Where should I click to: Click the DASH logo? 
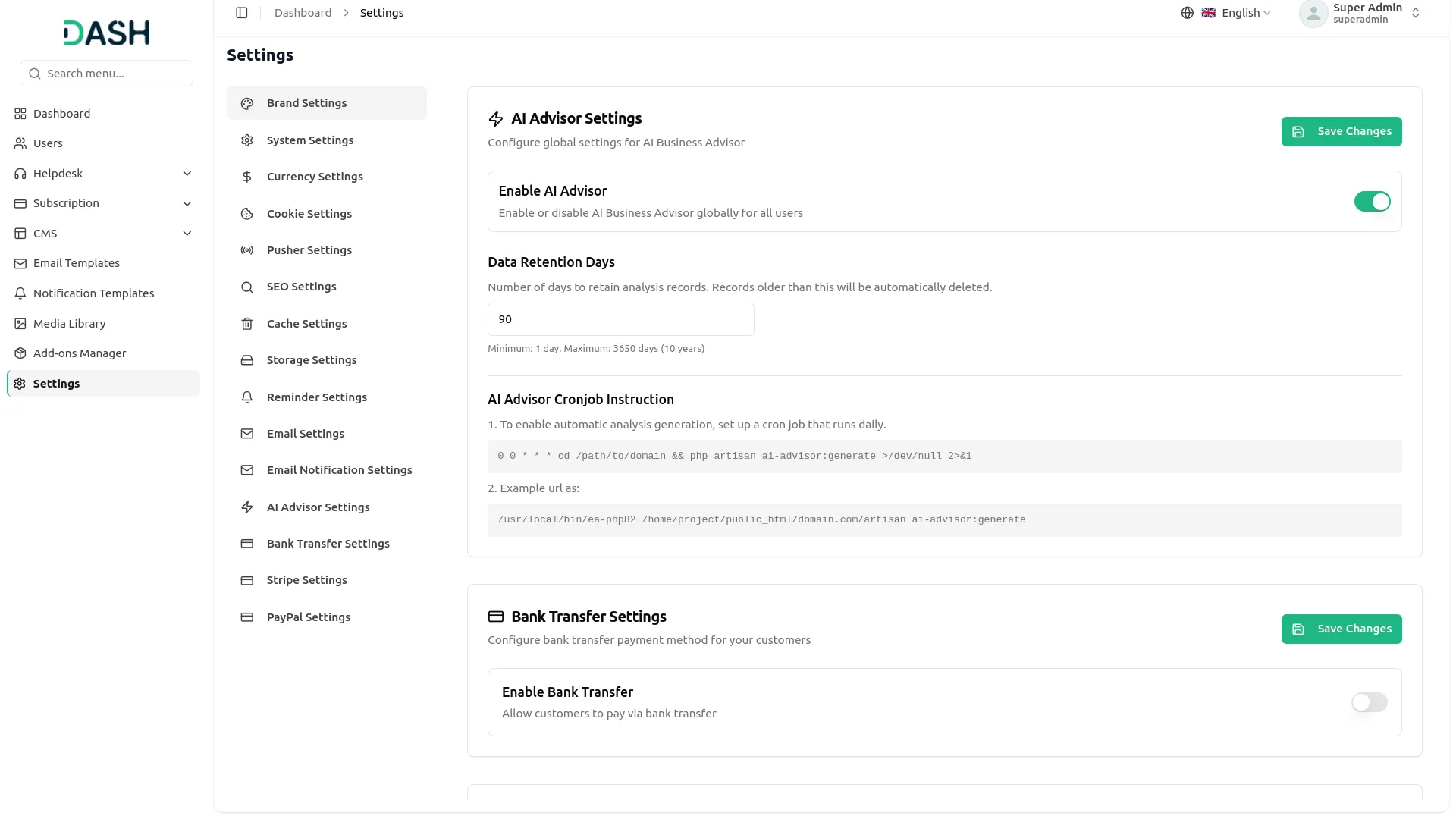(x=106, y=33)
